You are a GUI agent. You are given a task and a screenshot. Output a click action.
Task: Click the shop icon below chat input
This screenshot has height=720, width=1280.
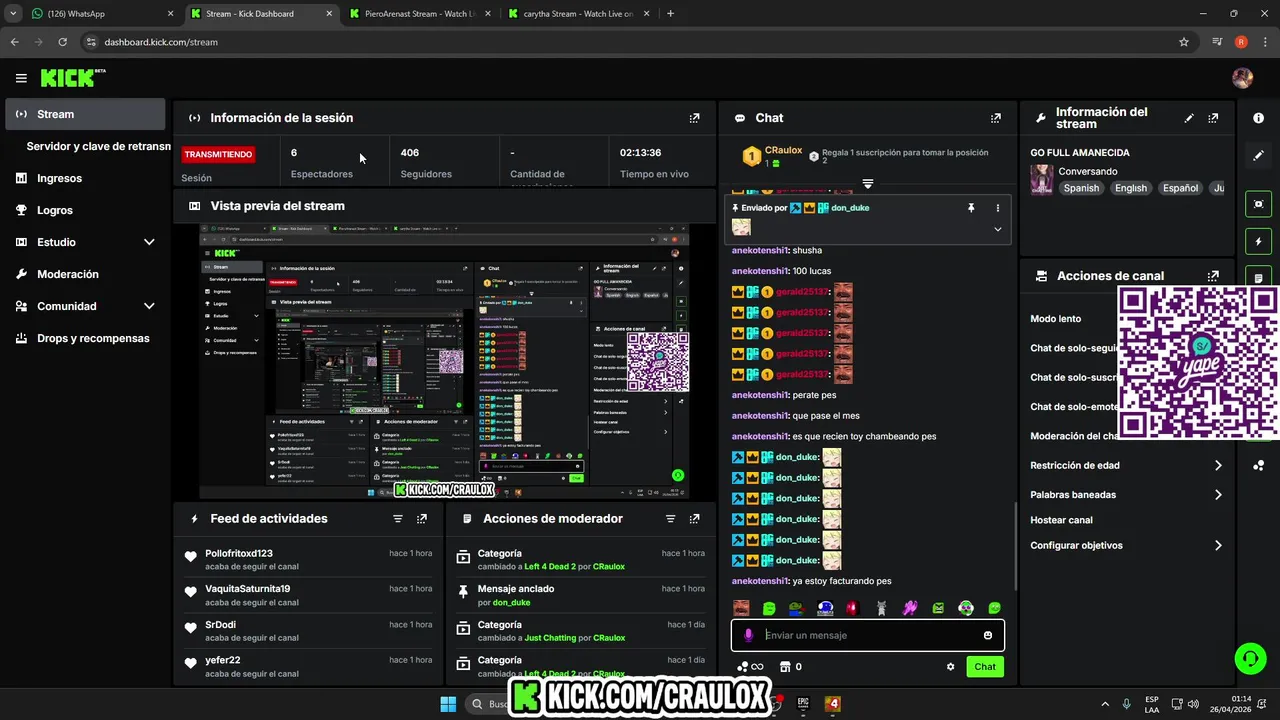pos(786,667)
